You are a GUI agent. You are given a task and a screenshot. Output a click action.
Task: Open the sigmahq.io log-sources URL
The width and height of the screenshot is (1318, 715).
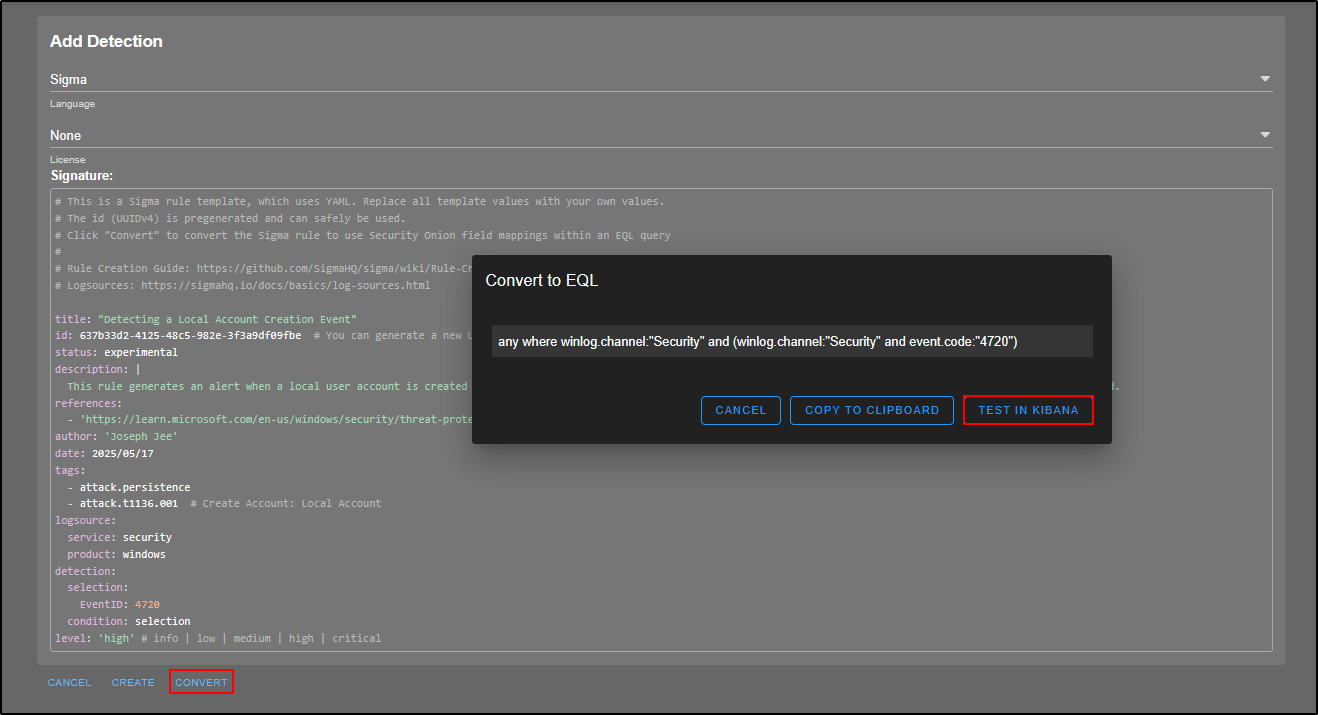coord(285,285)
